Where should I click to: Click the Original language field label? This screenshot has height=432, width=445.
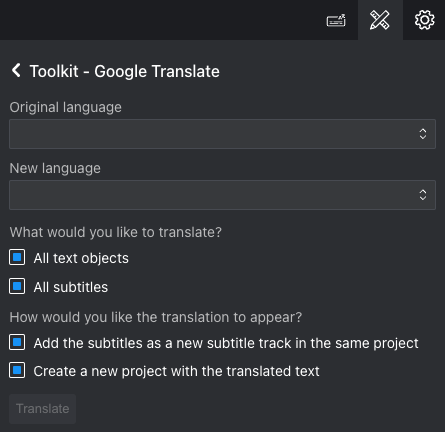(66, 107)
